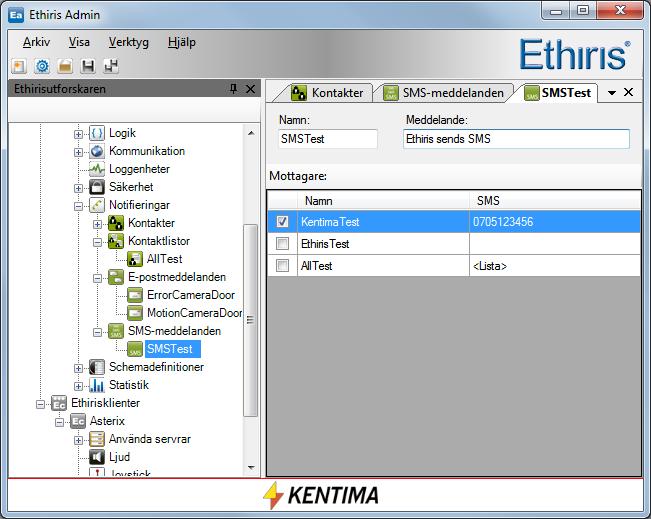Click the new configuration toolbar icon

(x=19, y=66)
